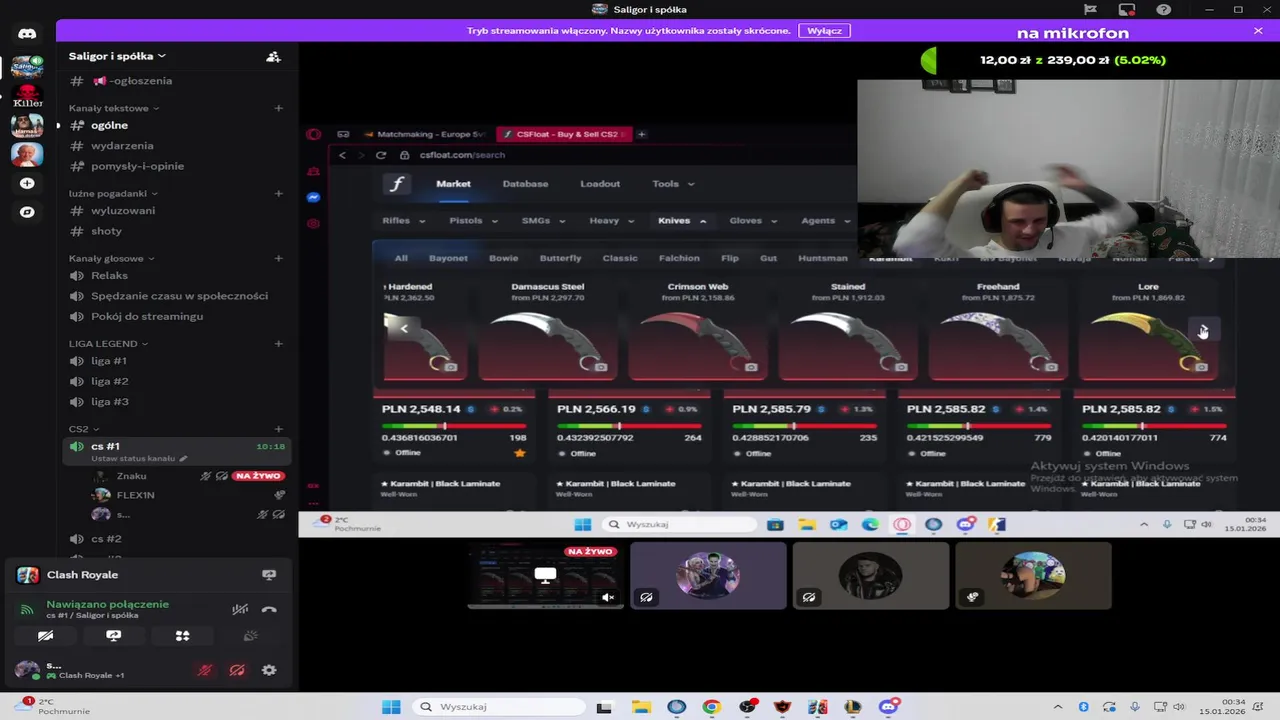Viewport: 1280px width, 720px height.
Task: Open Discord from Windows taskbar
Action: [x=888, y=707]
